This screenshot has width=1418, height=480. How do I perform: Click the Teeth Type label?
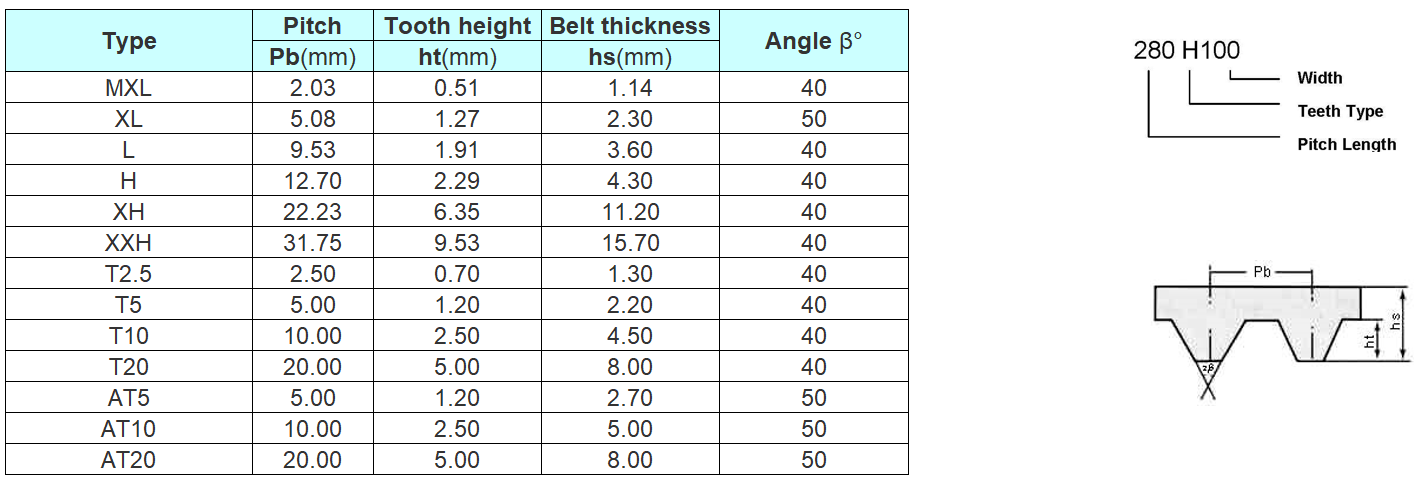point(1340,111)
